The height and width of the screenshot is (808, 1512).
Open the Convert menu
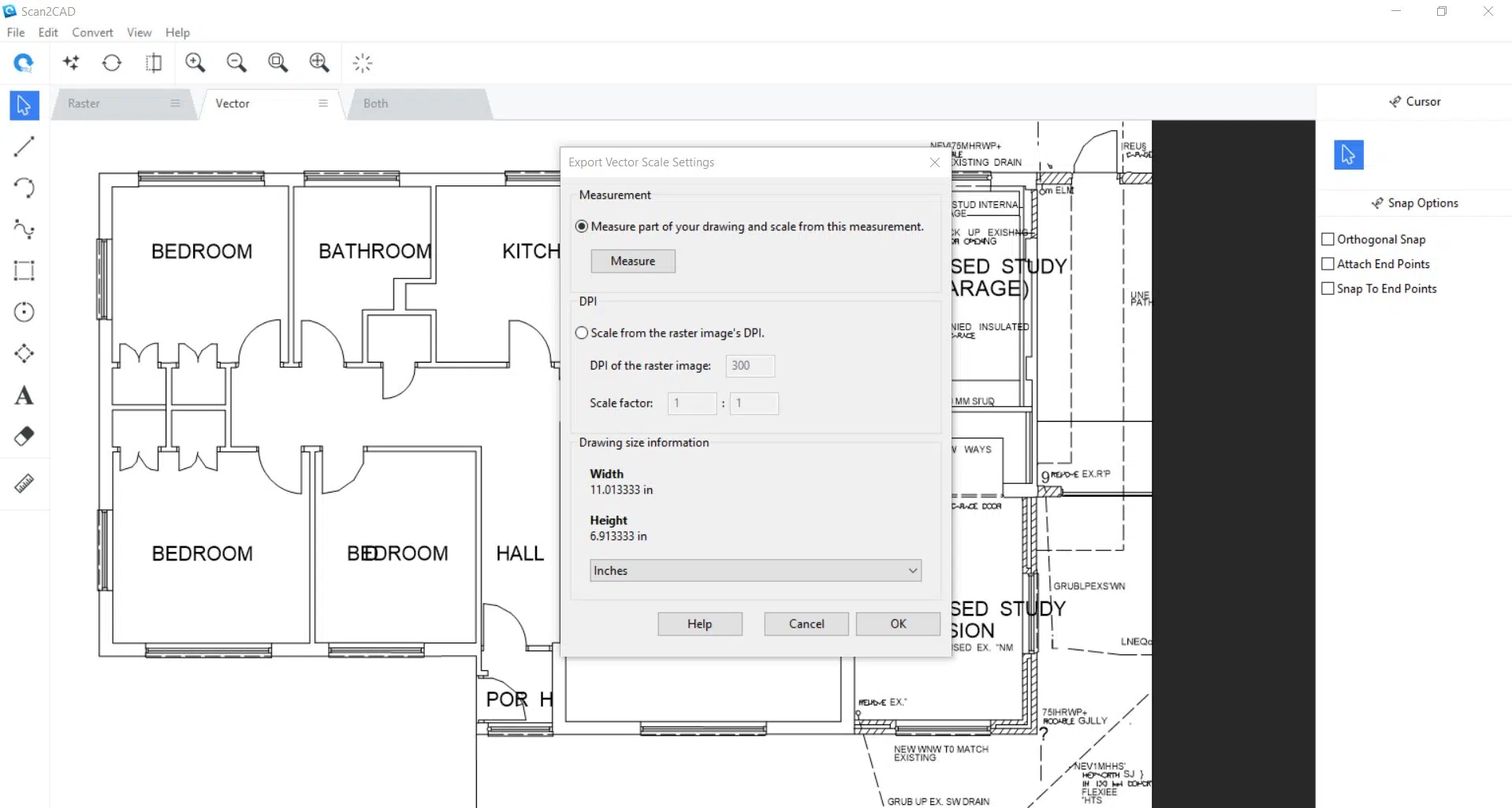click(92, 32)
